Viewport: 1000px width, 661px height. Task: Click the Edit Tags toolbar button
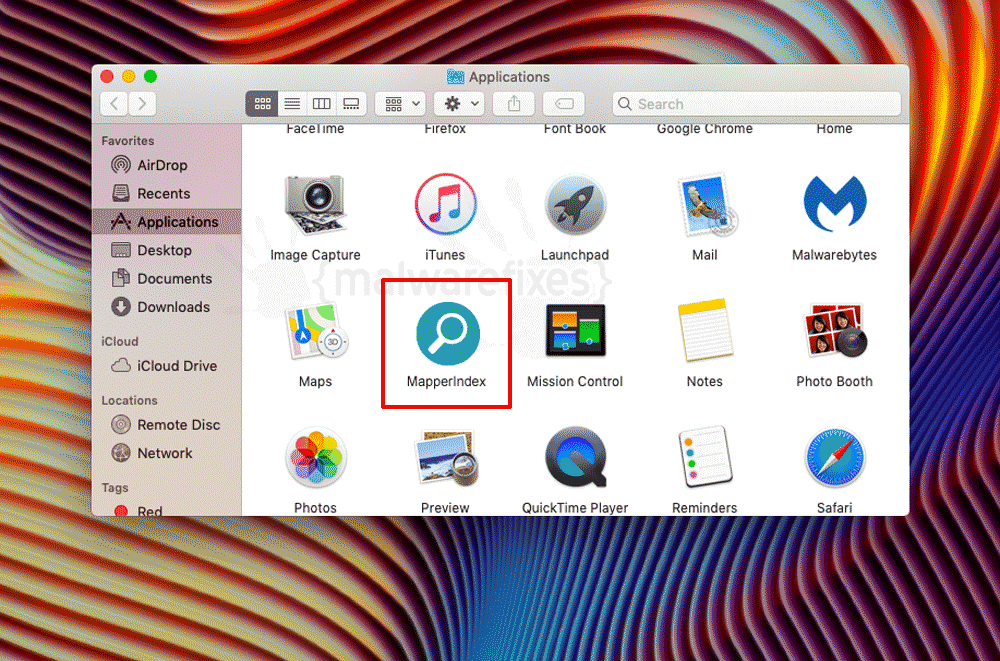pos(564,103)
